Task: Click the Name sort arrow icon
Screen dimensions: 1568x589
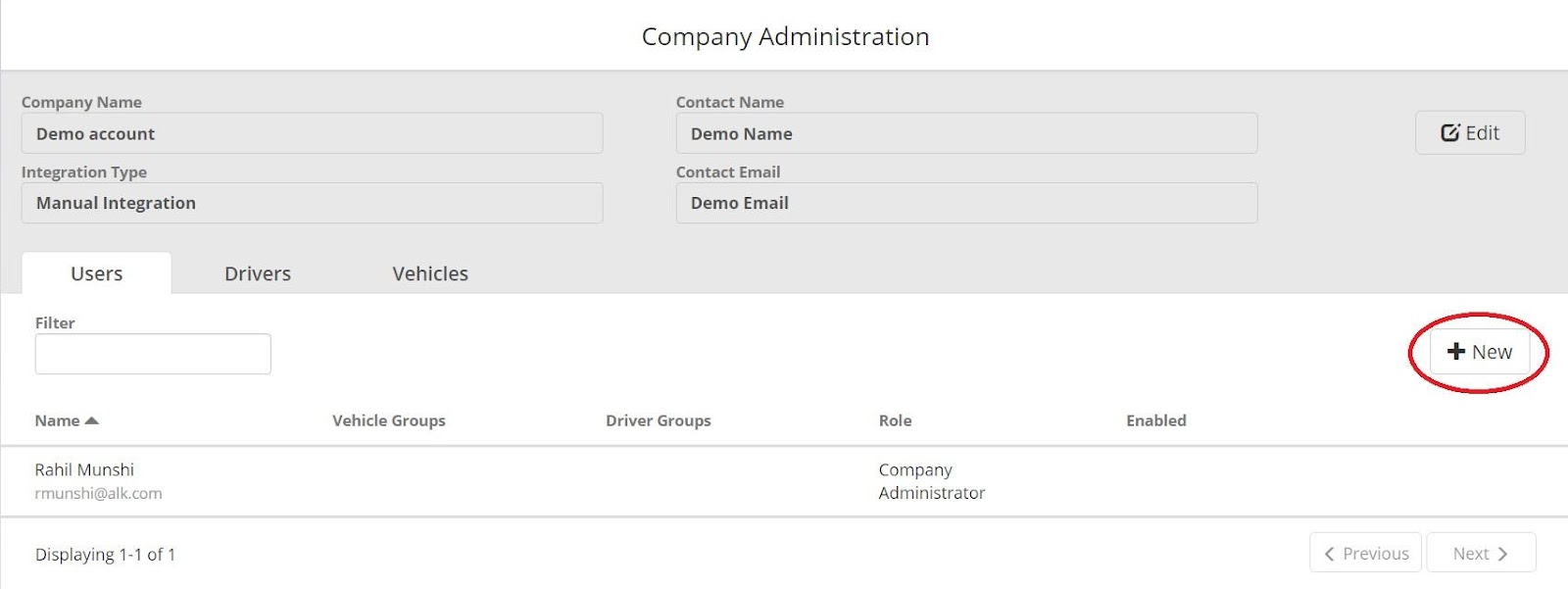Action: point(92,420)
